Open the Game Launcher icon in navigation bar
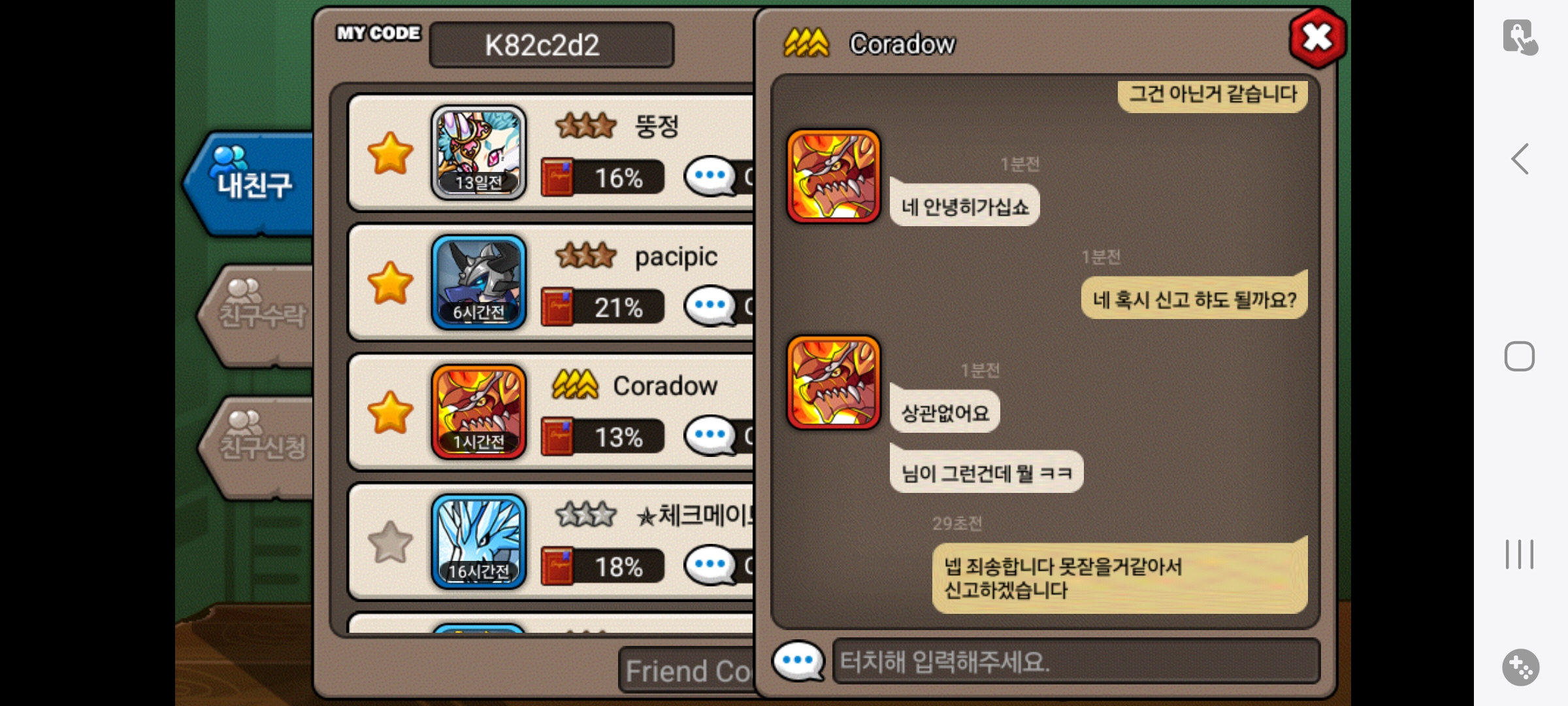The height and width of the screenshot is (706, 1568). click(x=1520, y=667)
